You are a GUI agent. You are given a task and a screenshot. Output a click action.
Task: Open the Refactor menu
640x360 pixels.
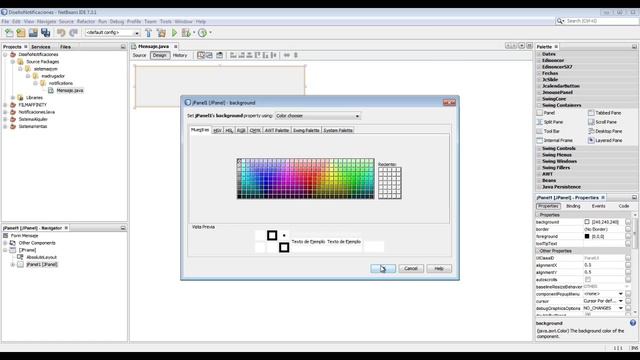(x=86, y=21)
